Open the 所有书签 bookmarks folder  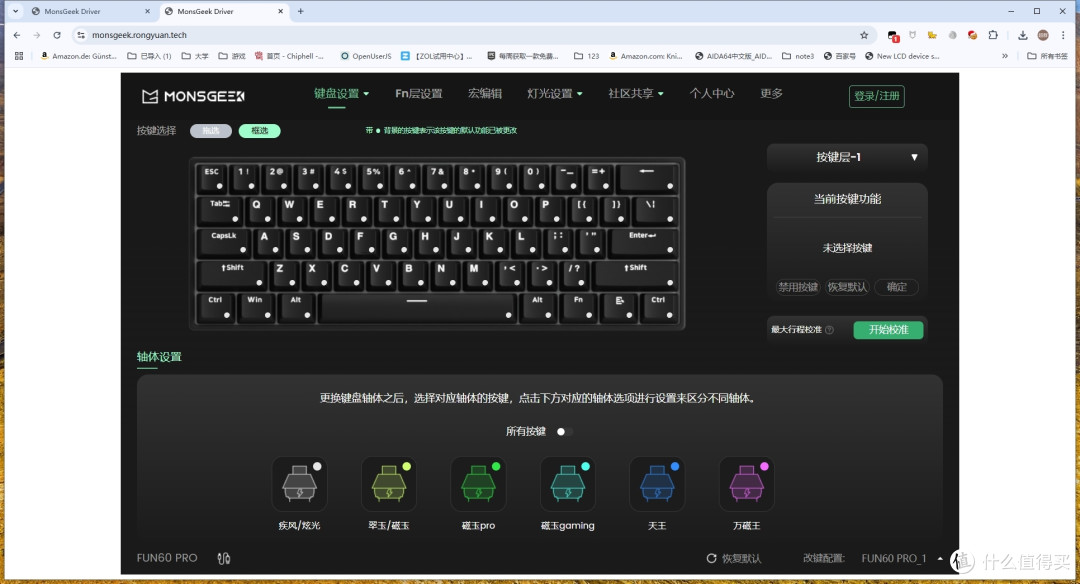point(1047,56)
